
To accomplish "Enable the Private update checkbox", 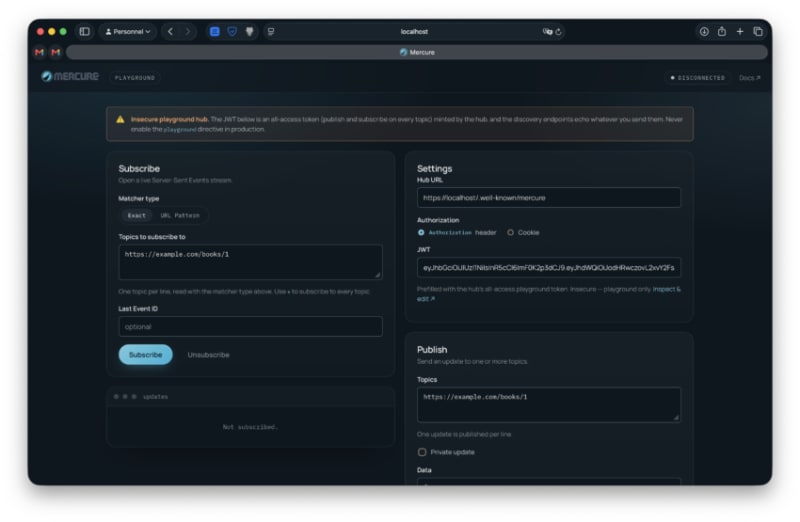I will (421, 452).
